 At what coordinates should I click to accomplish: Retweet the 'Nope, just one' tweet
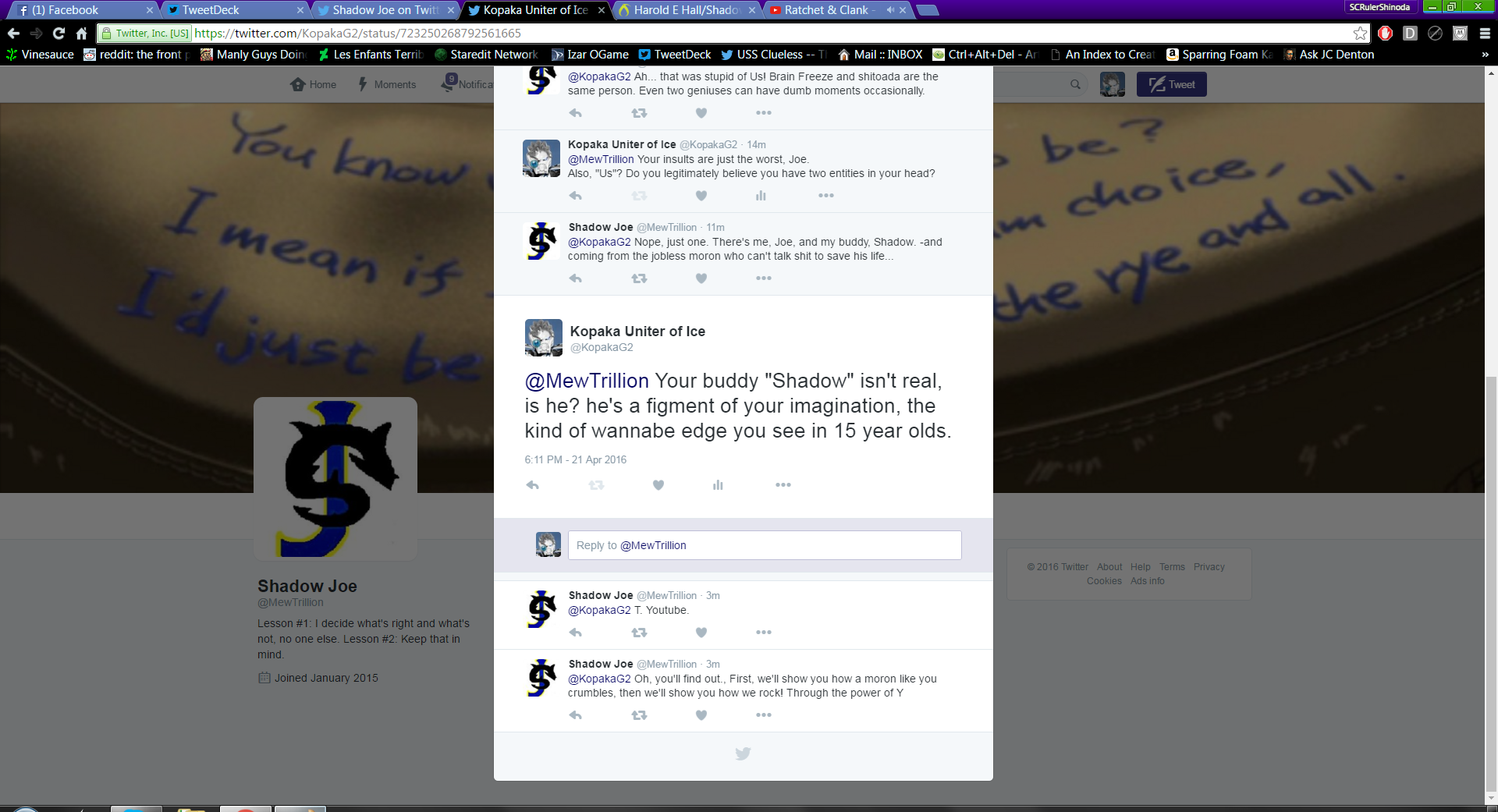pyautogui.click(x=639, y=278)
